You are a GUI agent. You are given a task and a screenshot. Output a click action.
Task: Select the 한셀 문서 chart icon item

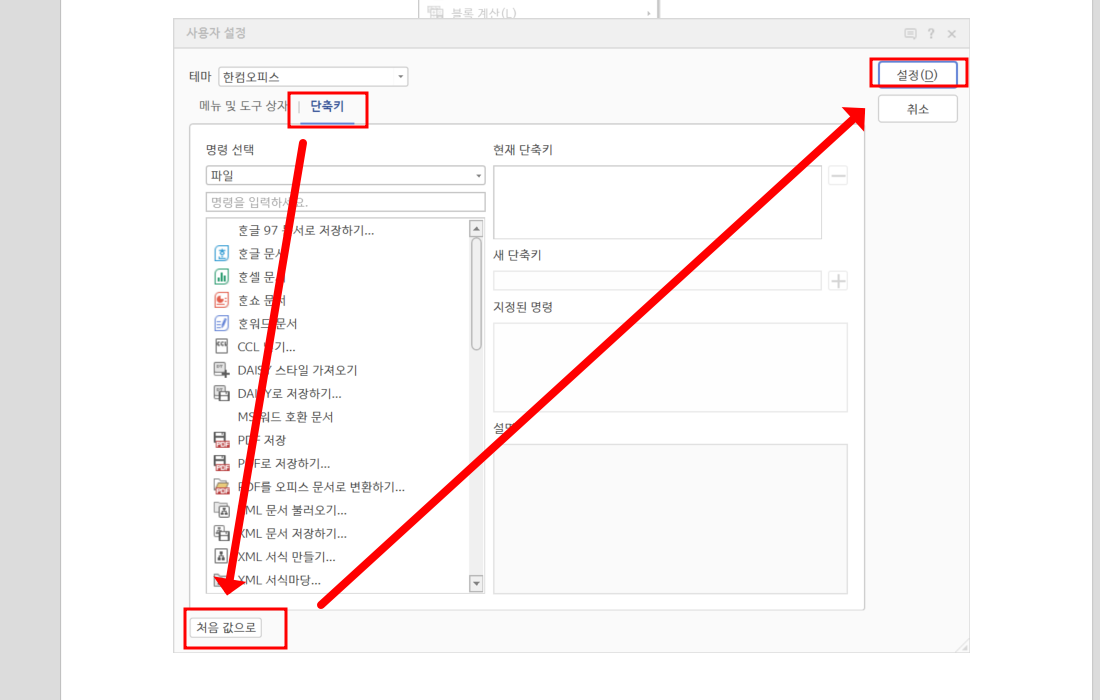[x=270, y=276]
